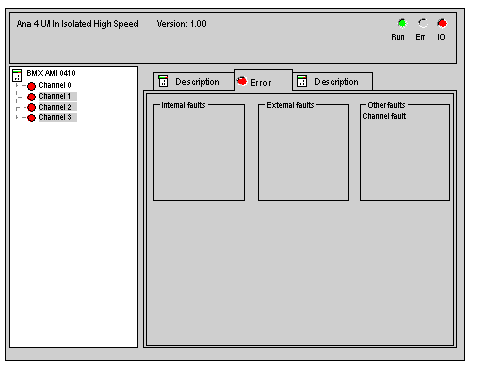Click the Err status indicator light
The image size is (480, 372).
(x=422, y=23)
